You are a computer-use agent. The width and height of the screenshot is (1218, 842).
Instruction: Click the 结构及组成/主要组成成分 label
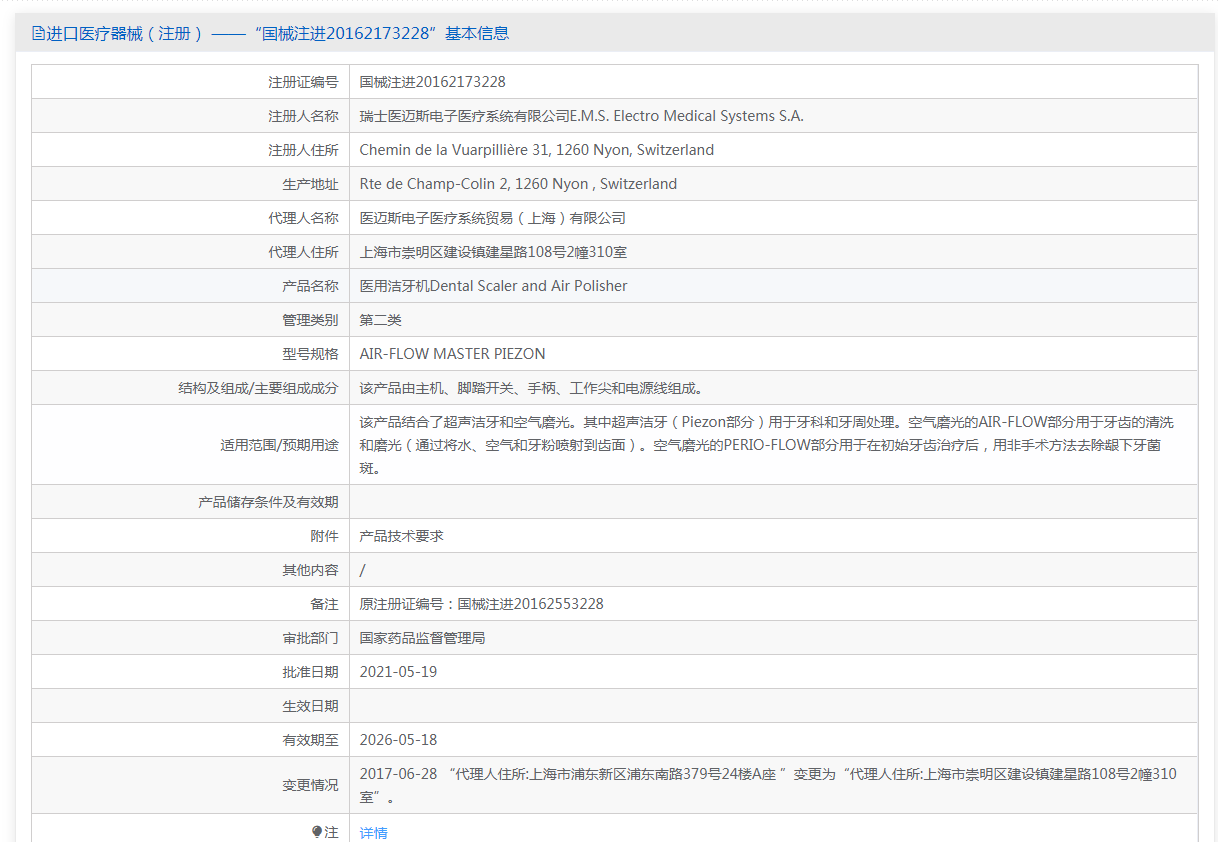tap(258, 388)
